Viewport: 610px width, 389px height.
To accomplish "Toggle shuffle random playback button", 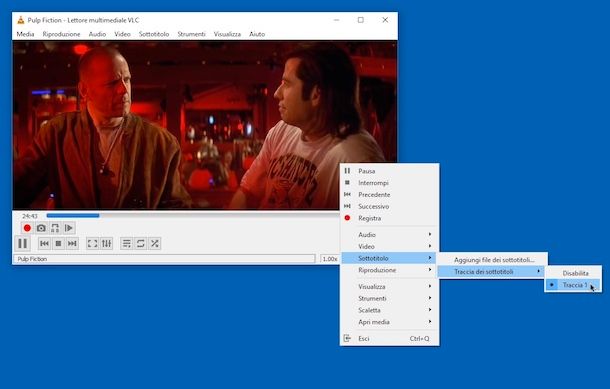I will click(154, 244).
